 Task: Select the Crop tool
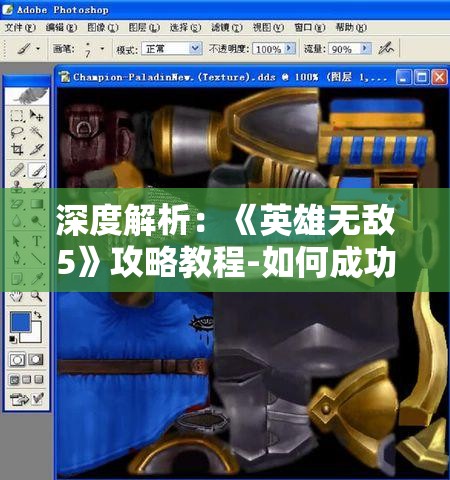coord(17,149)
